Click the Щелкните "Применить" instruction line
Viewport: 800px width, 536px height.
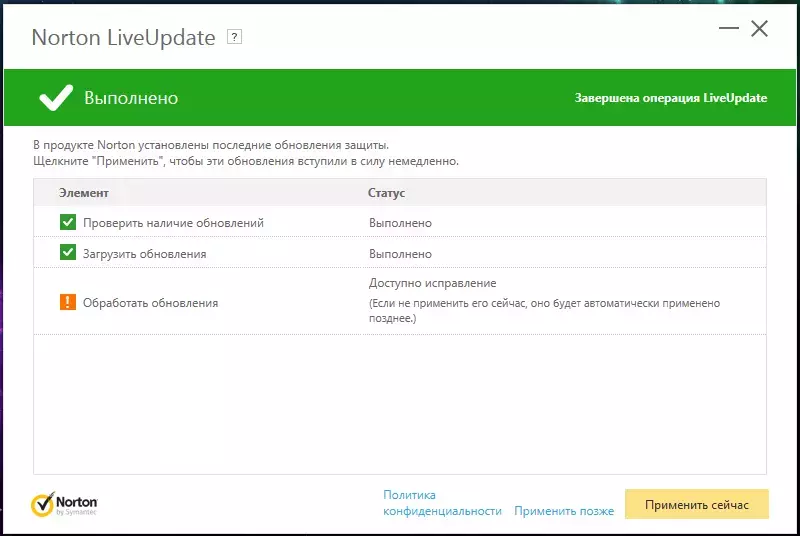[245, 161]
